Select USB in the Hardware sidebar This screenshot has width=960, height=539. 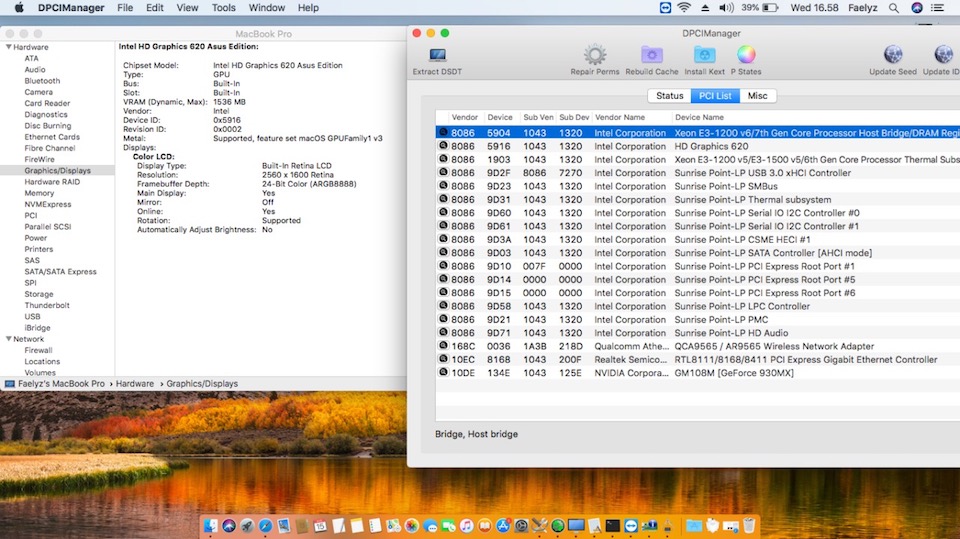pyautogui.click(x=32, y=317)
